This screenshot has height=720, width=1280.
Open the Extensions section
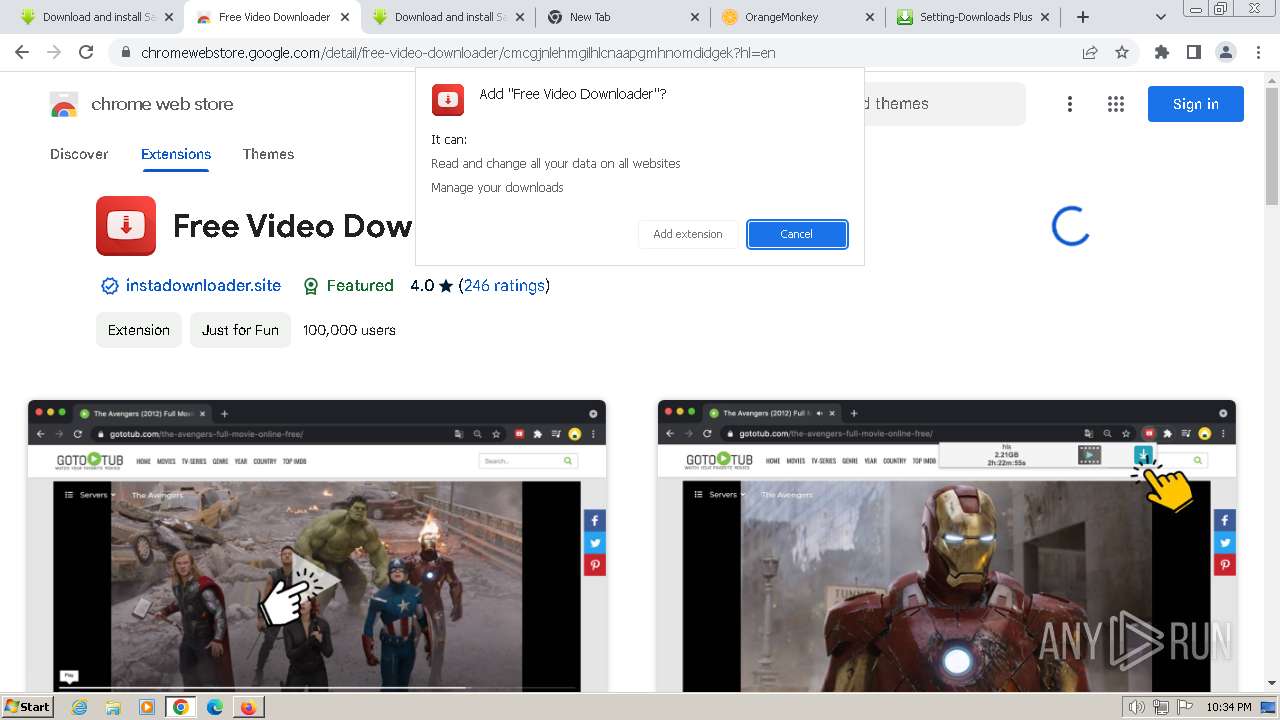pyautogui.click(x=176, y=154)
